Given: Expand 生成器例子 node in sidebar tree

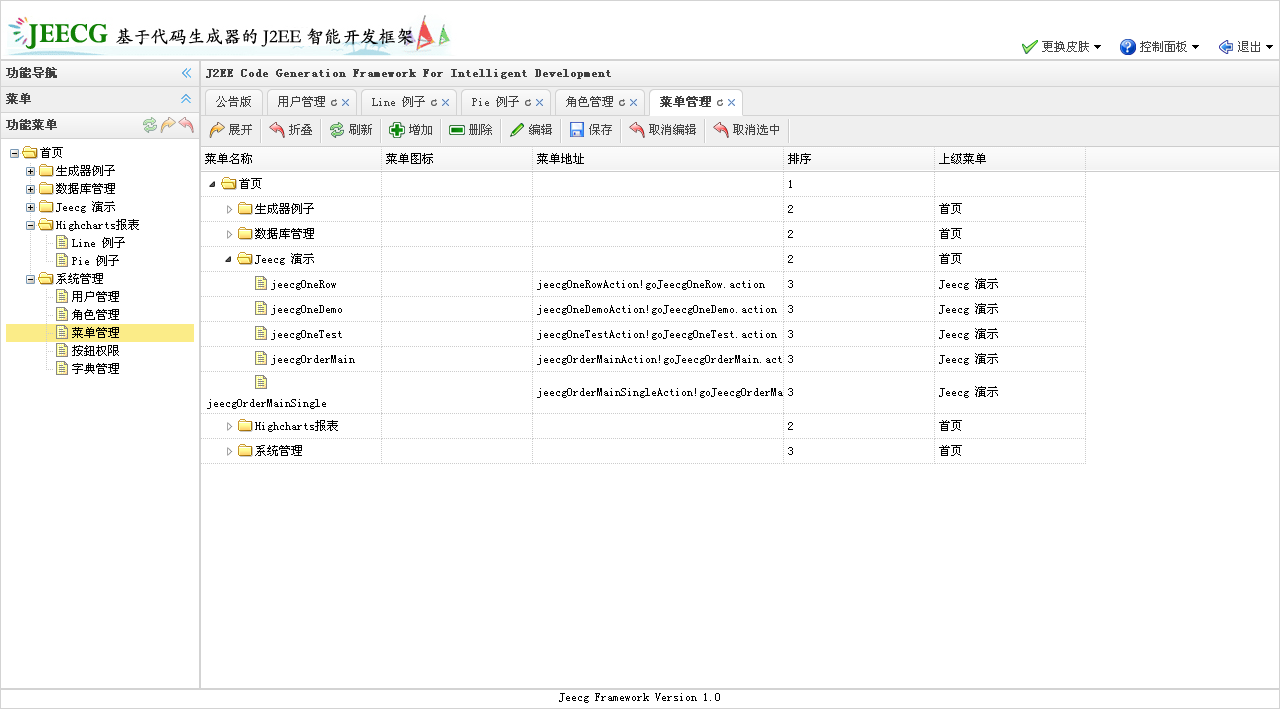Looking at the screenshot, I should tap(30, 171).
